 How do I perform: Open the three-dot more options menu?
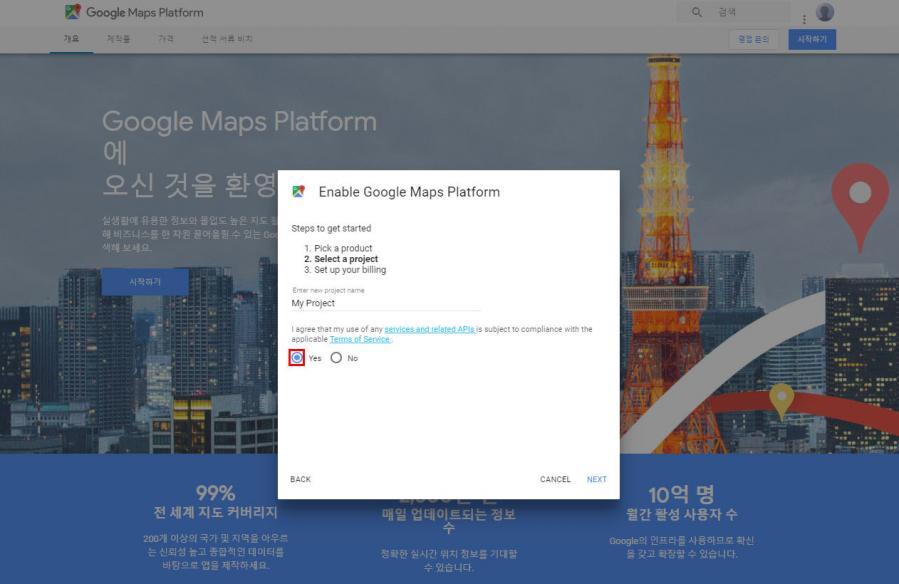803,17
